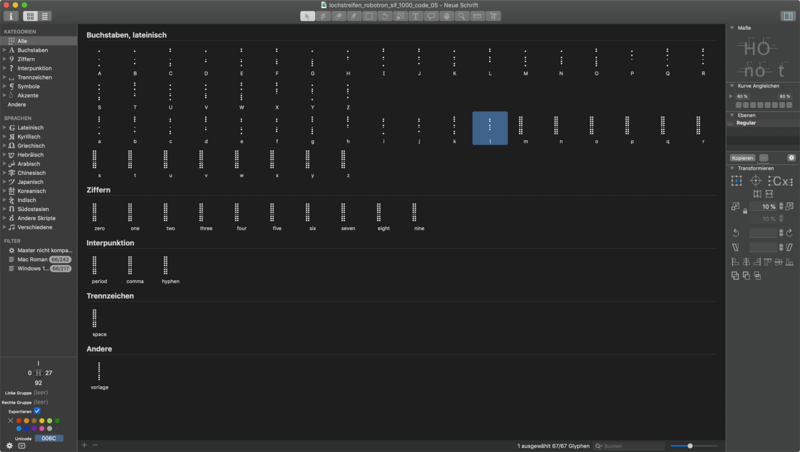Image resolution: width=800 pixels, height=452 pixels.
Task: Click the Unicode value field 006C
Action: coord(48,438)
